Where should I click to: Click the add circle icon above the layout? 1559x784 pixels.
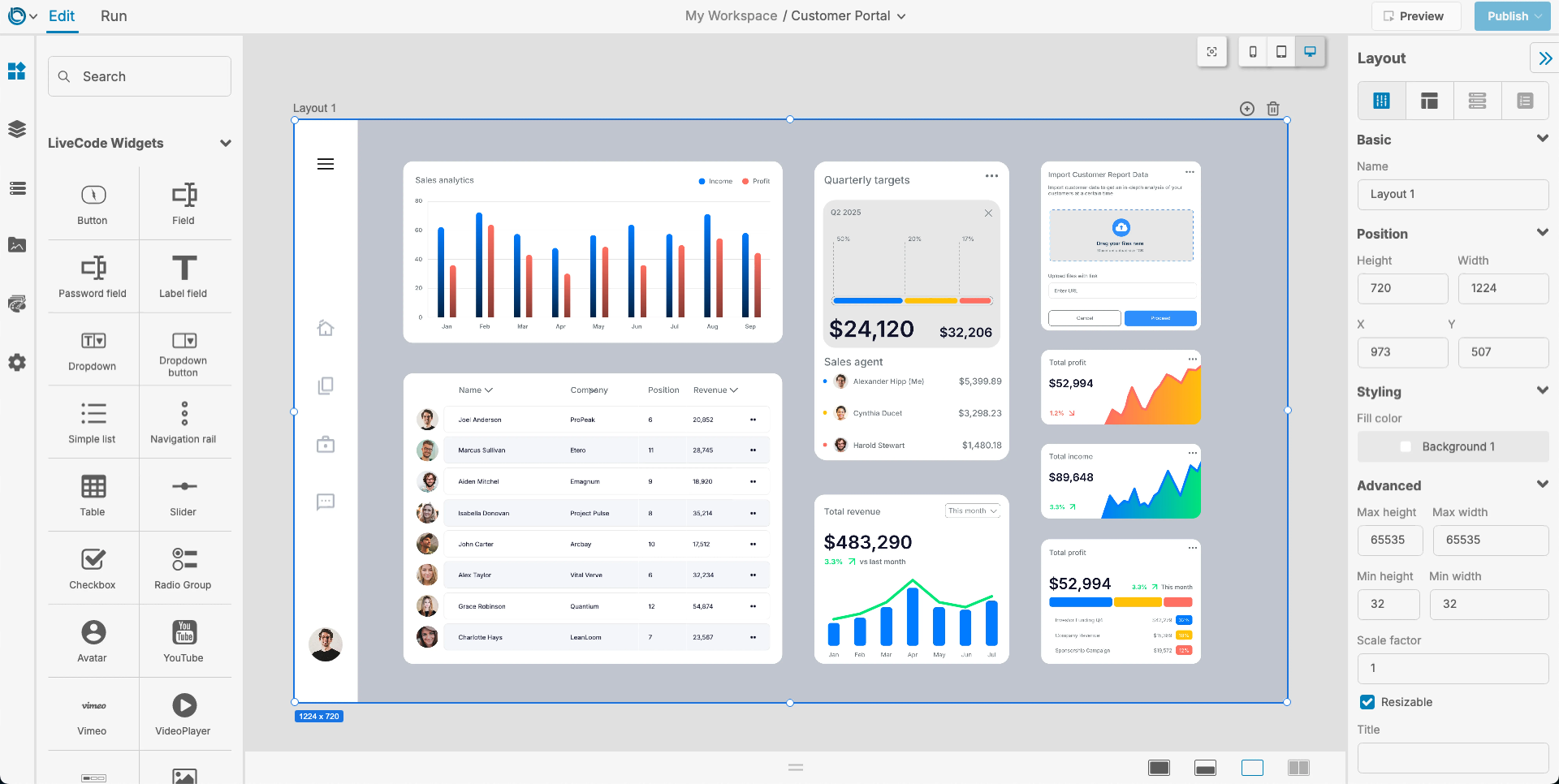[x=1247, y=109]
